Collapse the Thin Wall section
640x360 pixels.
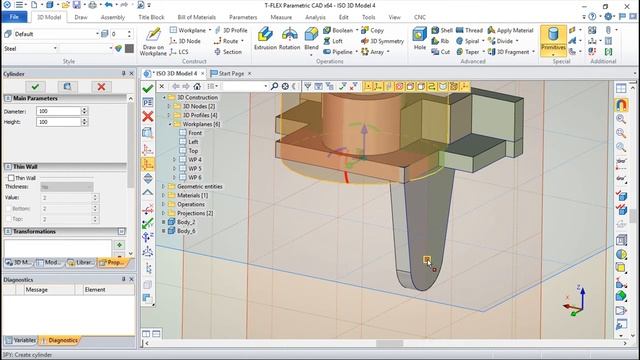click(x=8, y=167)
